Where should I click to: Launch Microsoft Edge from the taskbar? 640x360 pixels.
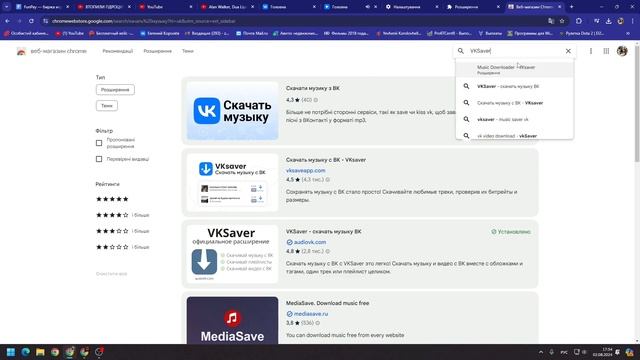click(26, 352)
